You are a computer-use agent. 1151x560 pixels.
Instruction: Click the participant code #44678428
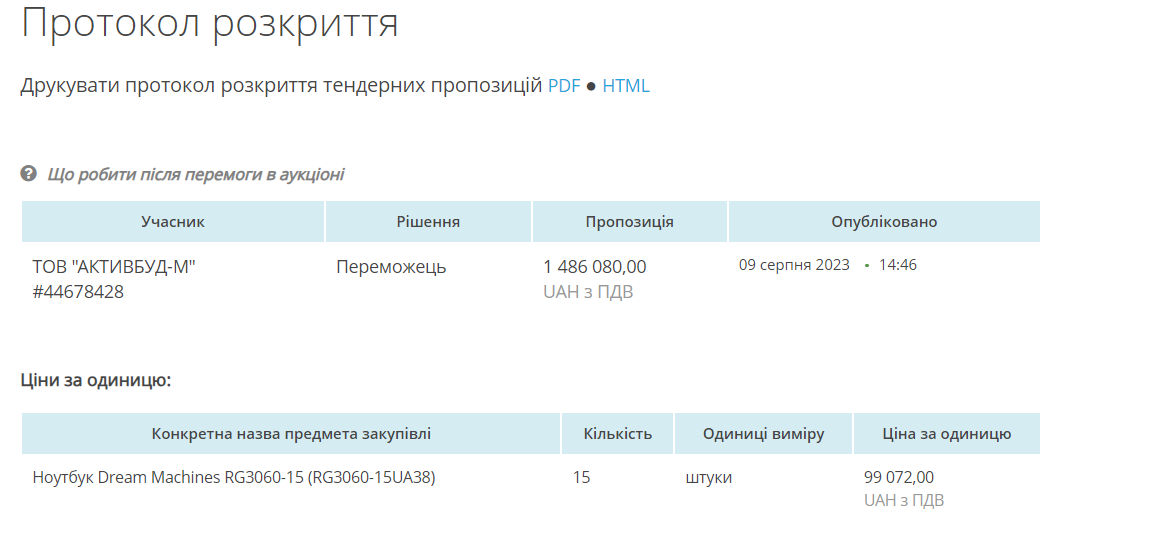[x=78, y=292]
